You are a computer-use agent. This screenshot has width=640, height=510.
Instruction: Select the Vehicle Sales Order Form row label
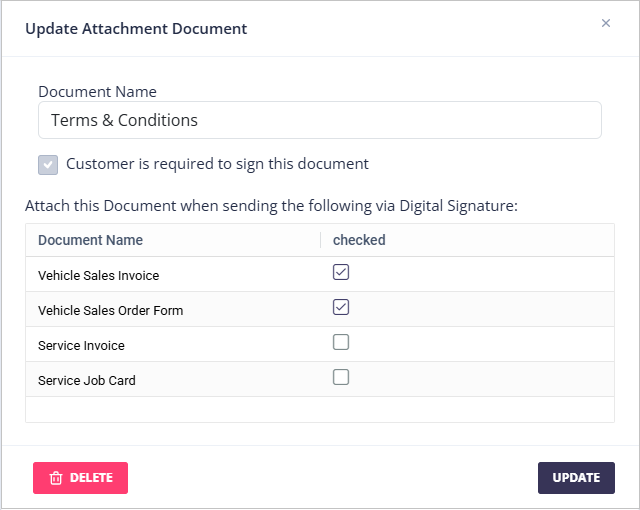tap(110, 310)
